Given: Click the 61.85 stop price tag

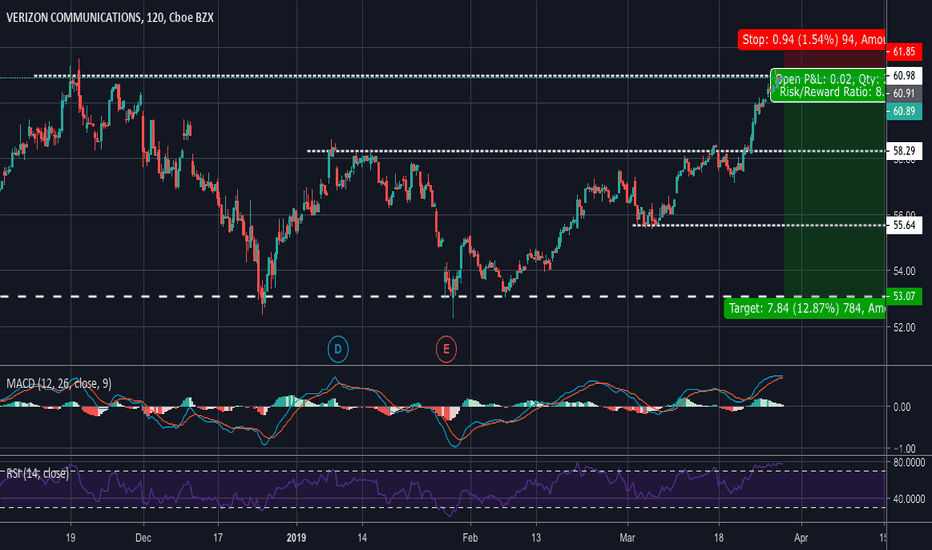Looking at the screenshot, I should click(x=904, y=52).
